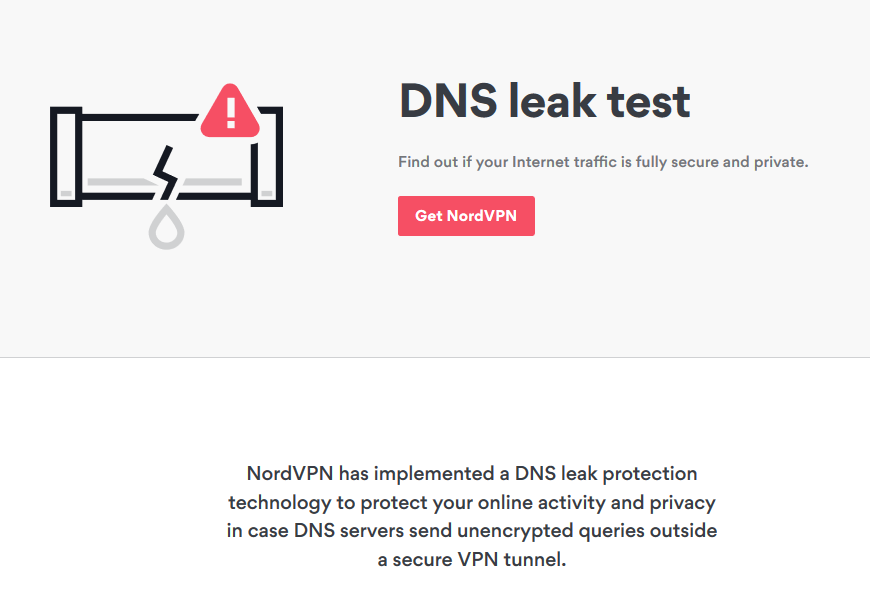Click the 'unencrypted queries outside' text
870x600 pixels.
(x=587, y=531)
